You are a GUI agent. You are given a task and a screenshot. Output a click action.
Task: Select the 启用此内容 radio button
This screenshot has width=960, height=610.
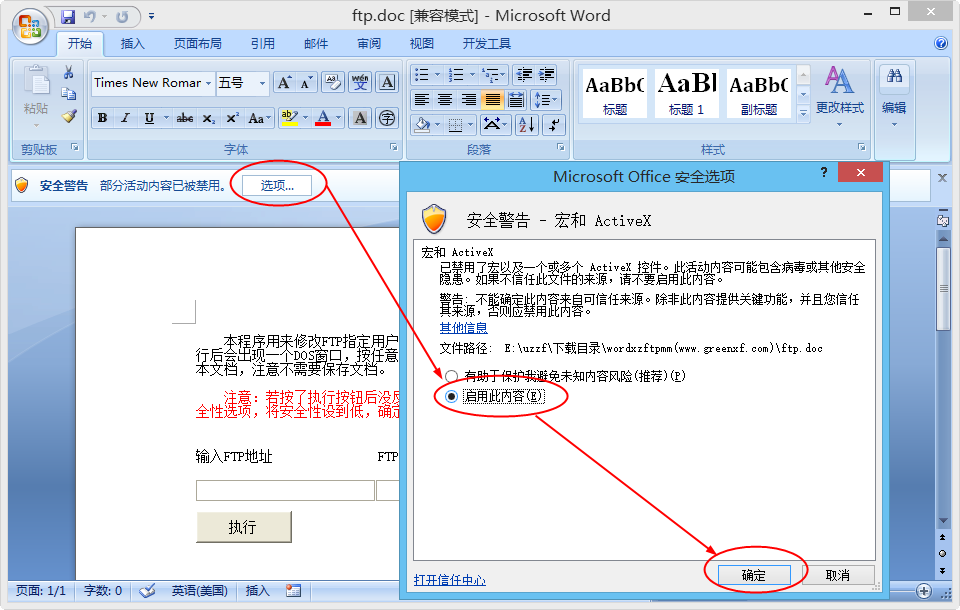point(452,396)
